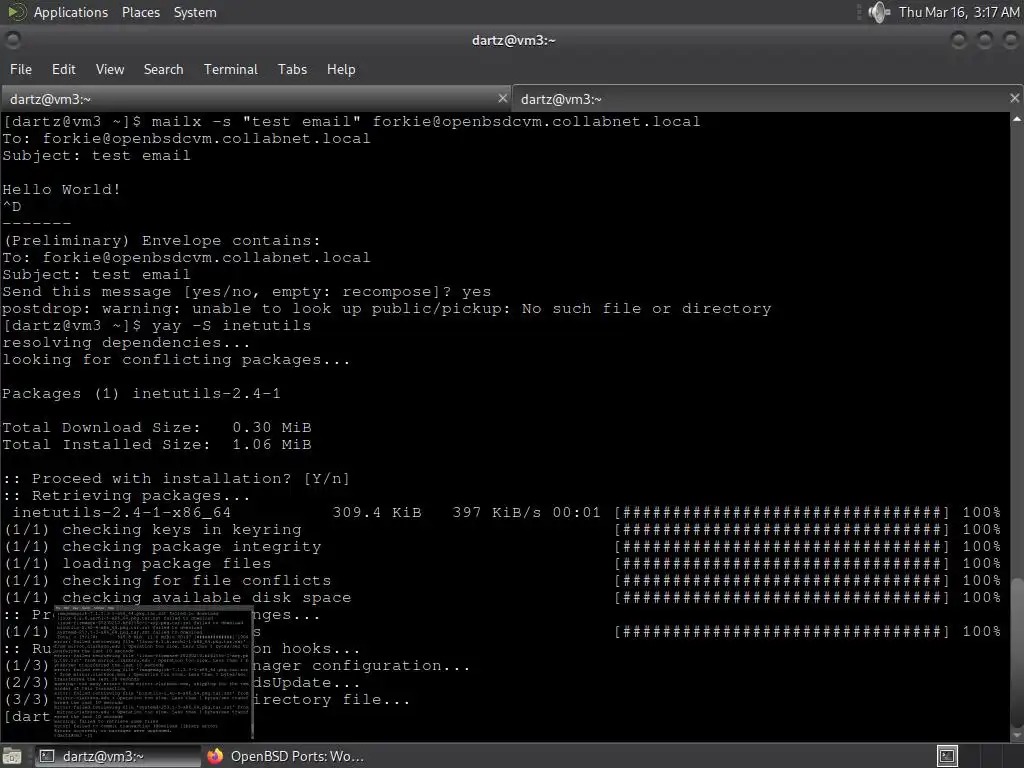Click the workspace switcher icon
This screenshot has width=1024, height=768.
click(x=947, y=756)
